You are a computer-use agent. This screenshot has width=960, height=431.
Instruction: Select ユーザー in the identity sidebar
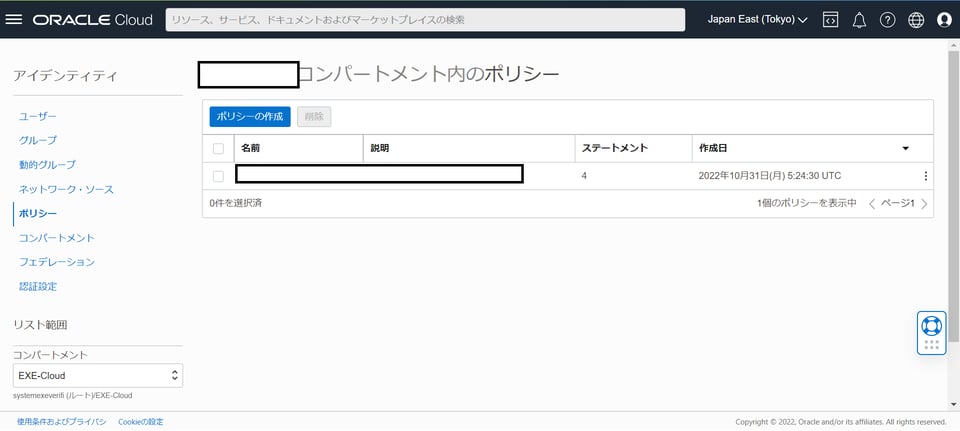tap(38, 116)
